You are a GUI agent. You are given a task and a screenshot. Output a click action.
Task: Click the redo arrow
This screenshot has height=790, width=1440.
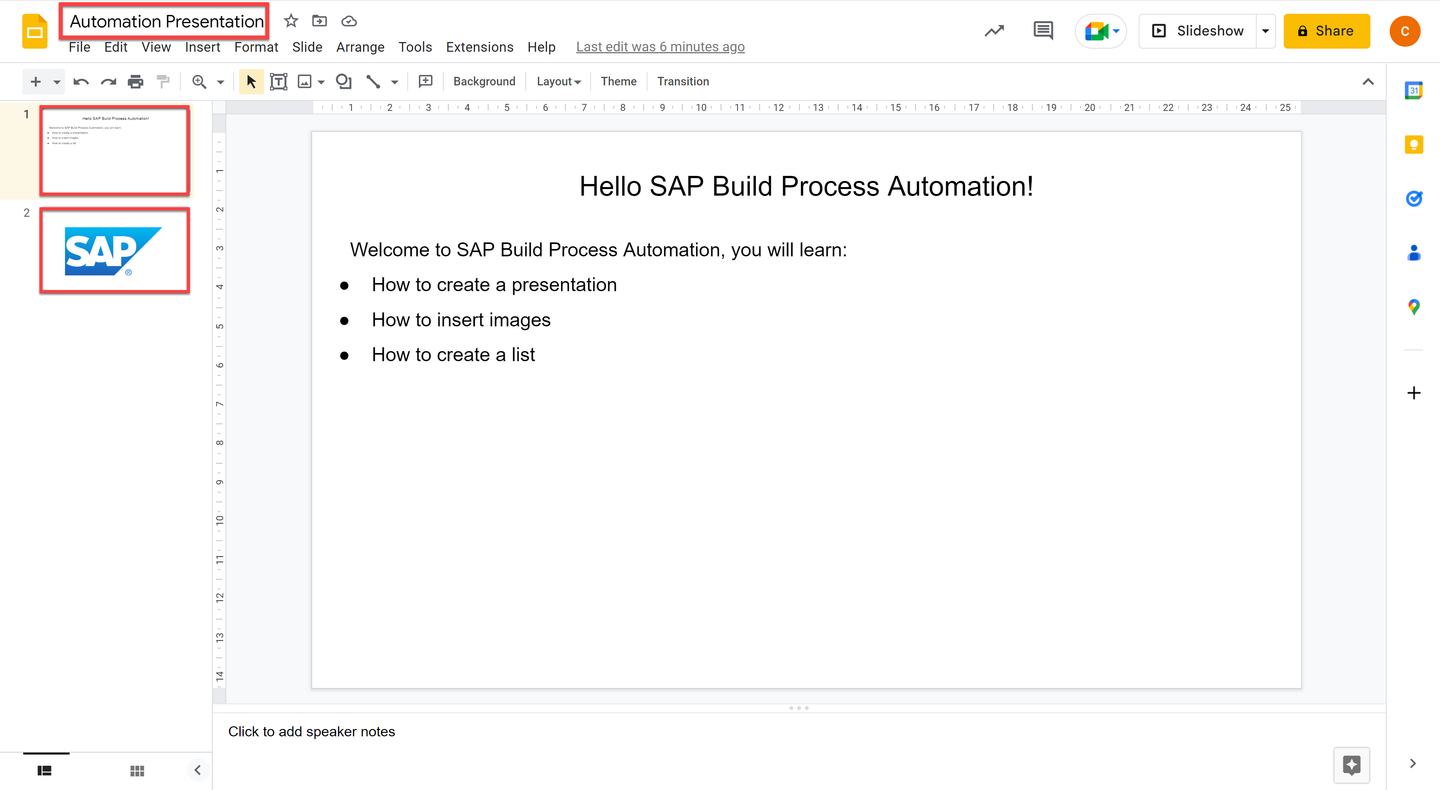point(108,82)
